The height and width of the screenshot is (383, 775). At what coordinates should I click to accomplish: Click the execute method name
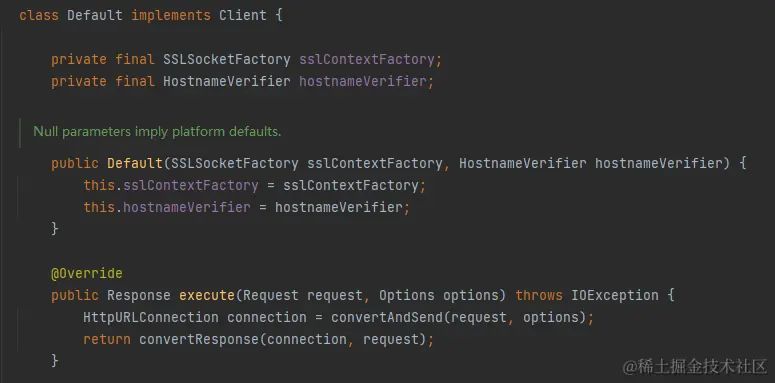coord(207,296)
